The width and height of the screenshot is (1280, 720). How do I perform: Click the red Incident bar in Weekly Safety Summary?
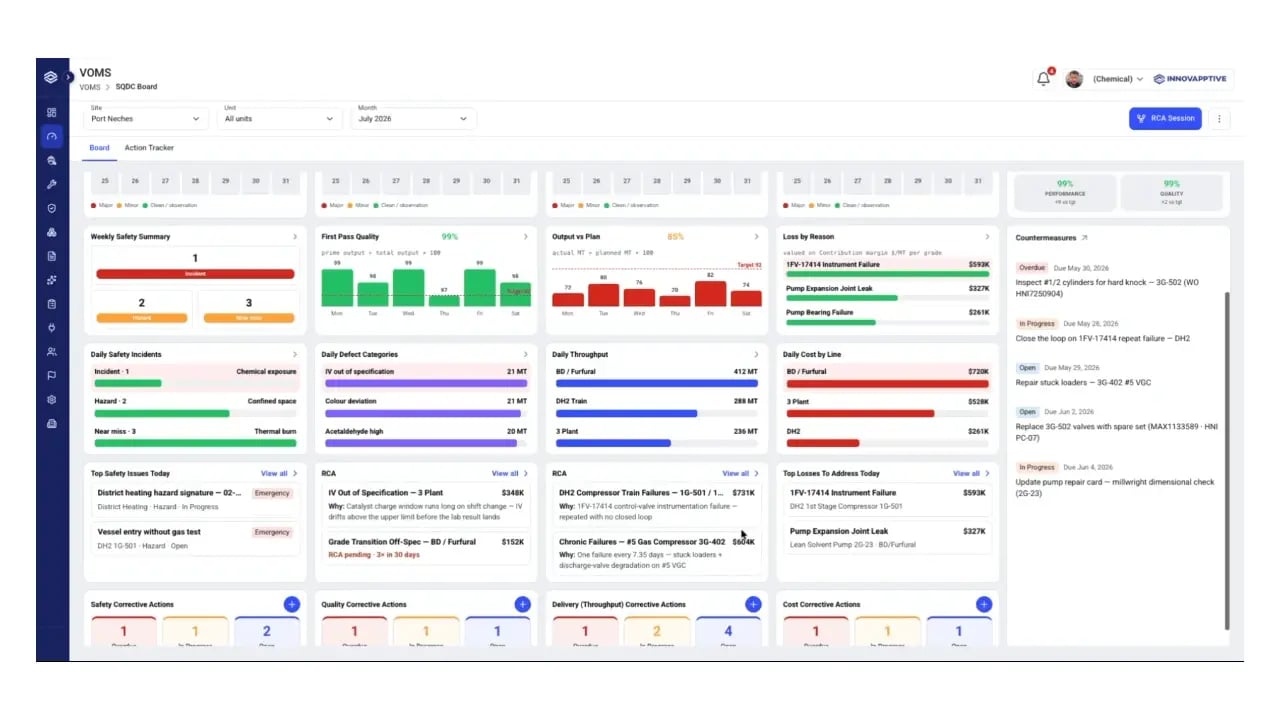click(195, 274)
